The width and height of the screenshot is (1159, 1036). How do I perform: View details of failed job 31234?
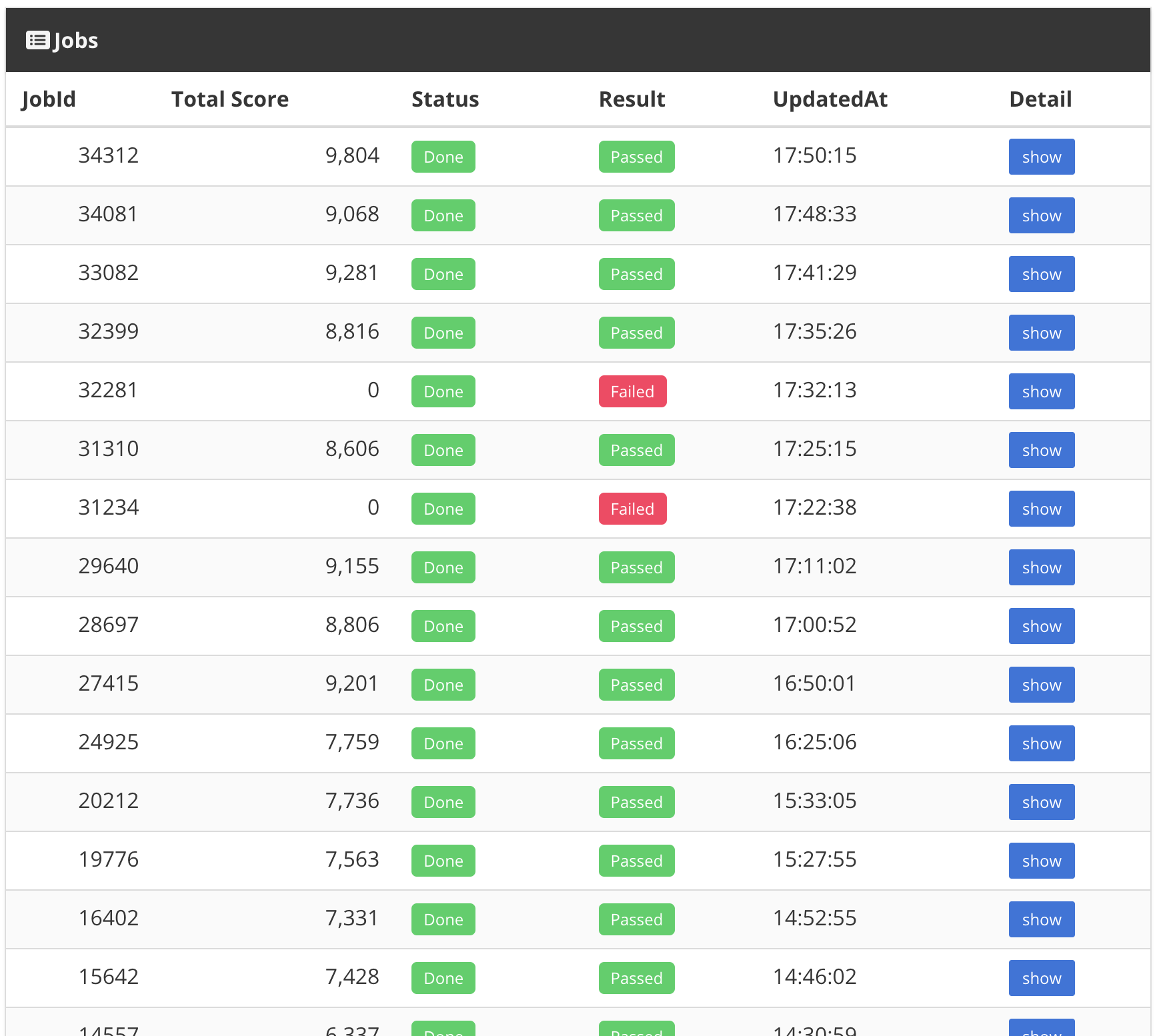pyautogui.click(x=1042, y=509)
